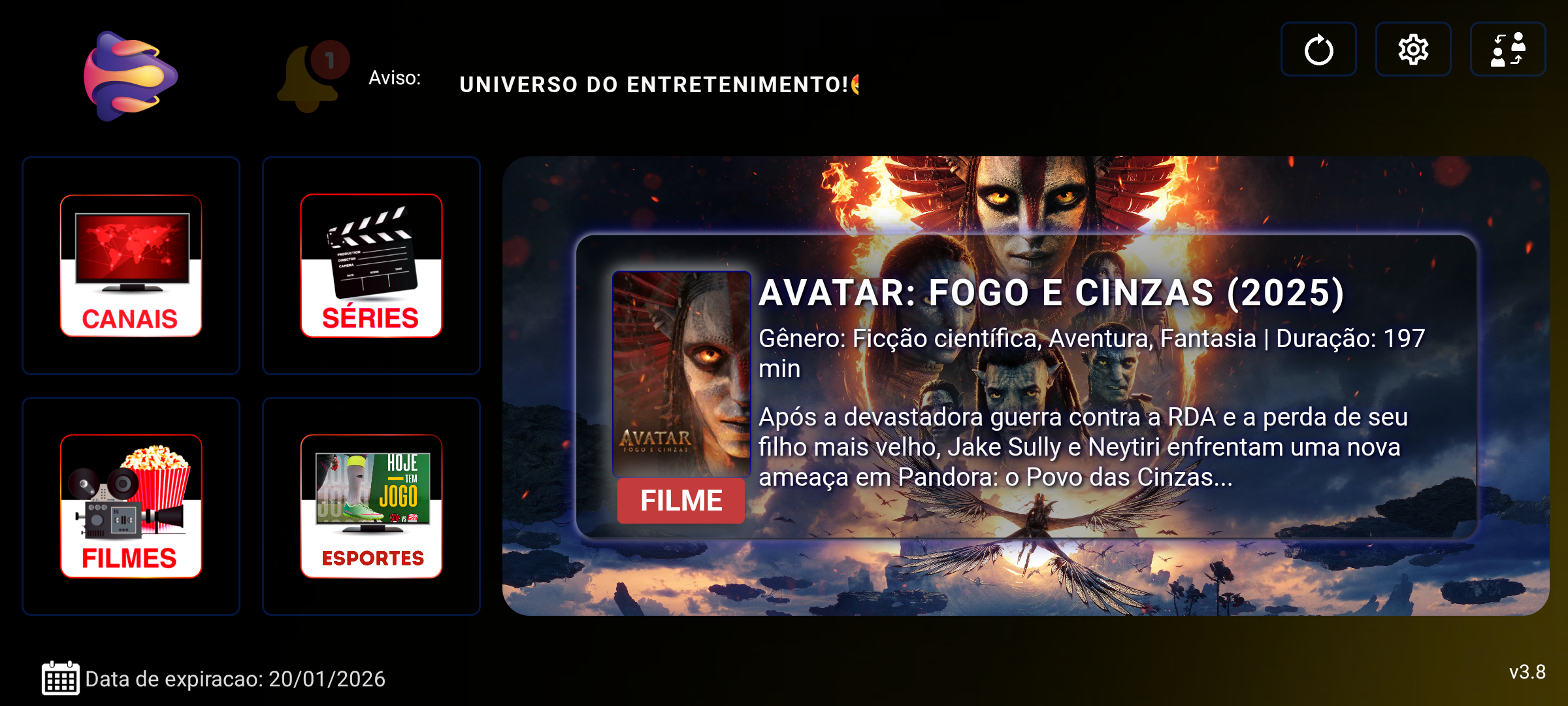This screenshot has height=706, width=1568.
Task: Click the red FILME badge button
Action: [681, 501]
